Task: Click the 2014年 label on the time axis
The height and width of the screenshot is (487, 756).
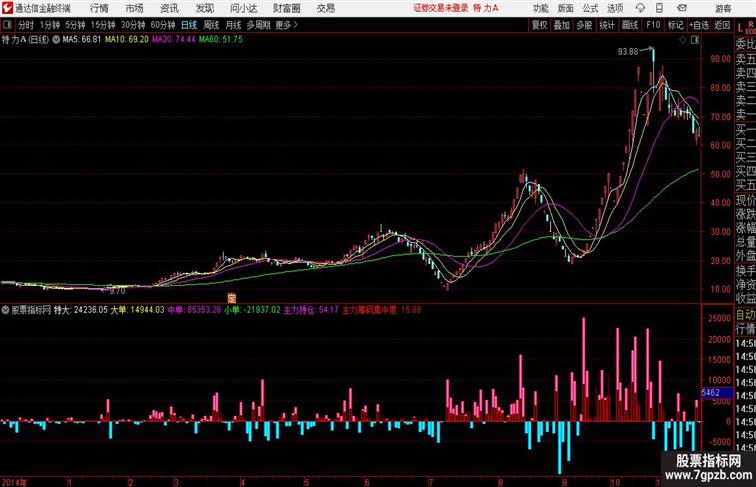Action: (x=14, y=482)
